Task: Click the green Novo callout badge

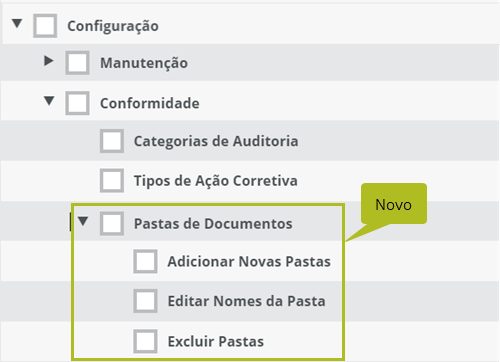Action: click(394, 204)
